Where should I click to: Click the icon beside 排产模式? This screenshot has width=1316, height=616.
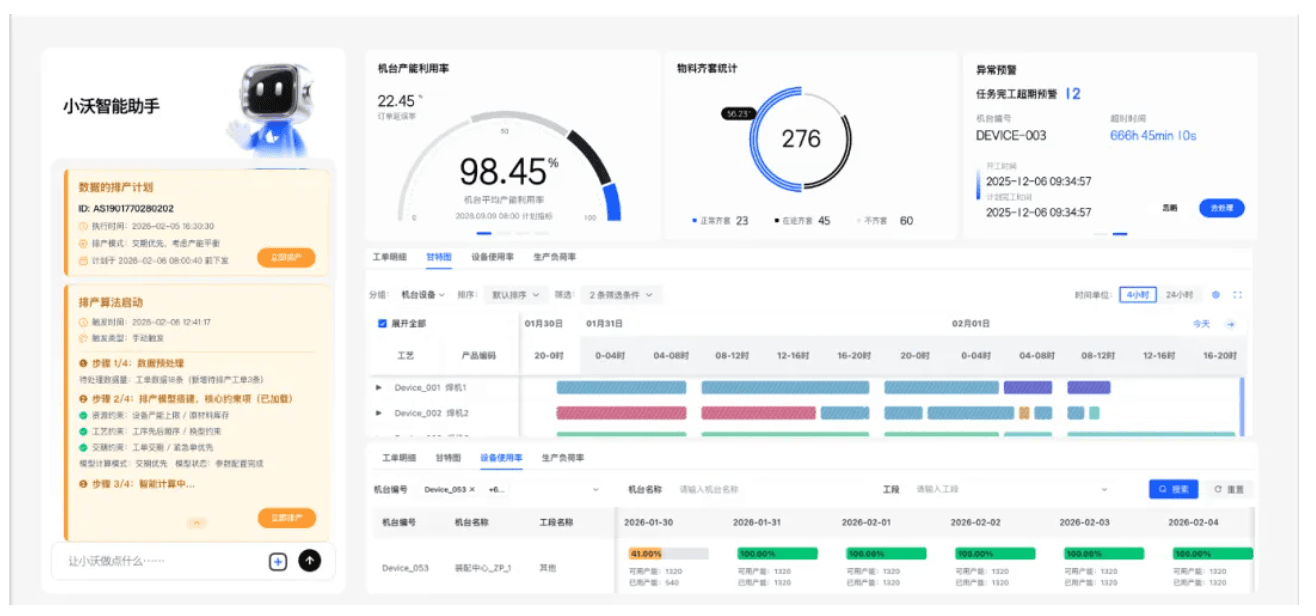pos(83,243)
